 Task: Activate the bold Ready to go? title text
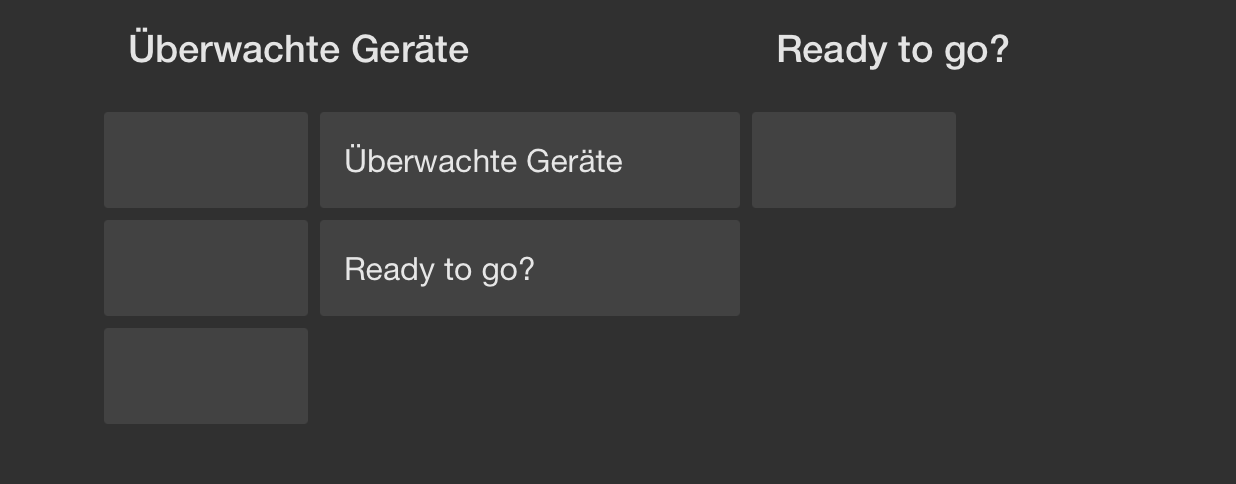[x=892, y=49]
